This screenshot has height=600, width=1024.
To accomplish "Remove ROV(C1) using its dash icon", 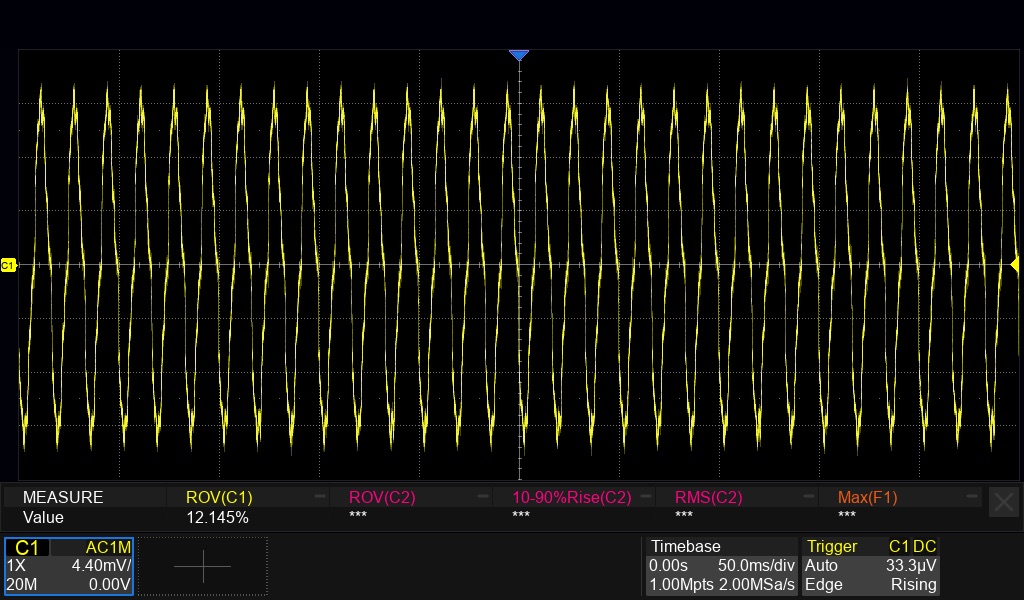I will 320,497.
